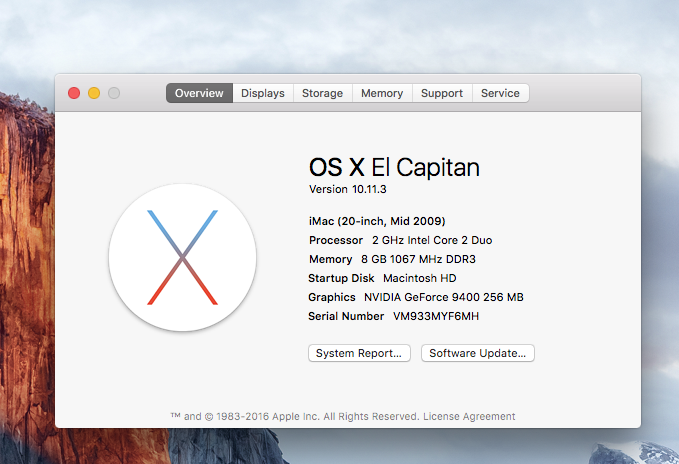Click the El Capitan X logo
This screenshot has width=679, height=464.
click(182, 258)
